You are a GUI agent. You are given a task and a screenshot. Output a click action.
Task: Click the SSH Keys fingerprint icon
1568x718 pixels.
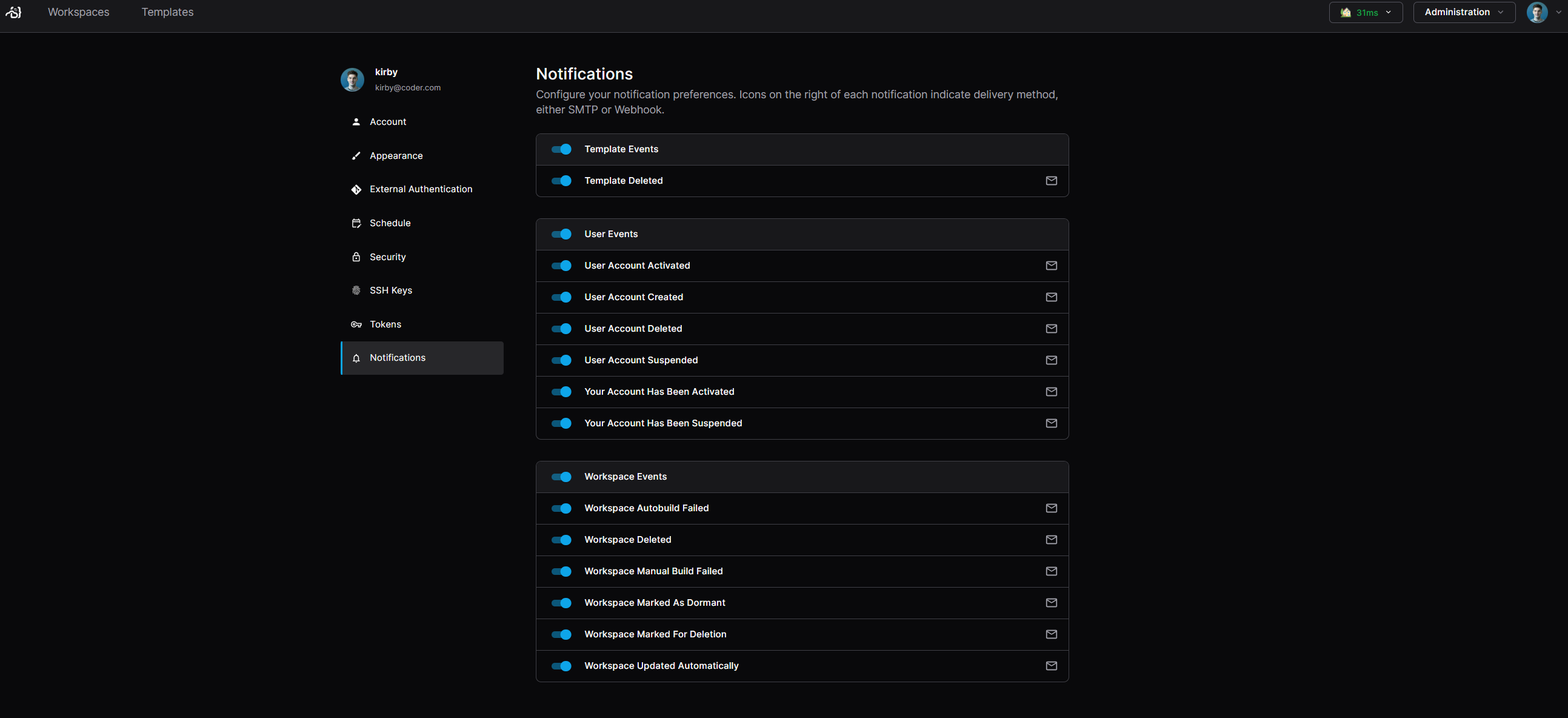point(356,290)
